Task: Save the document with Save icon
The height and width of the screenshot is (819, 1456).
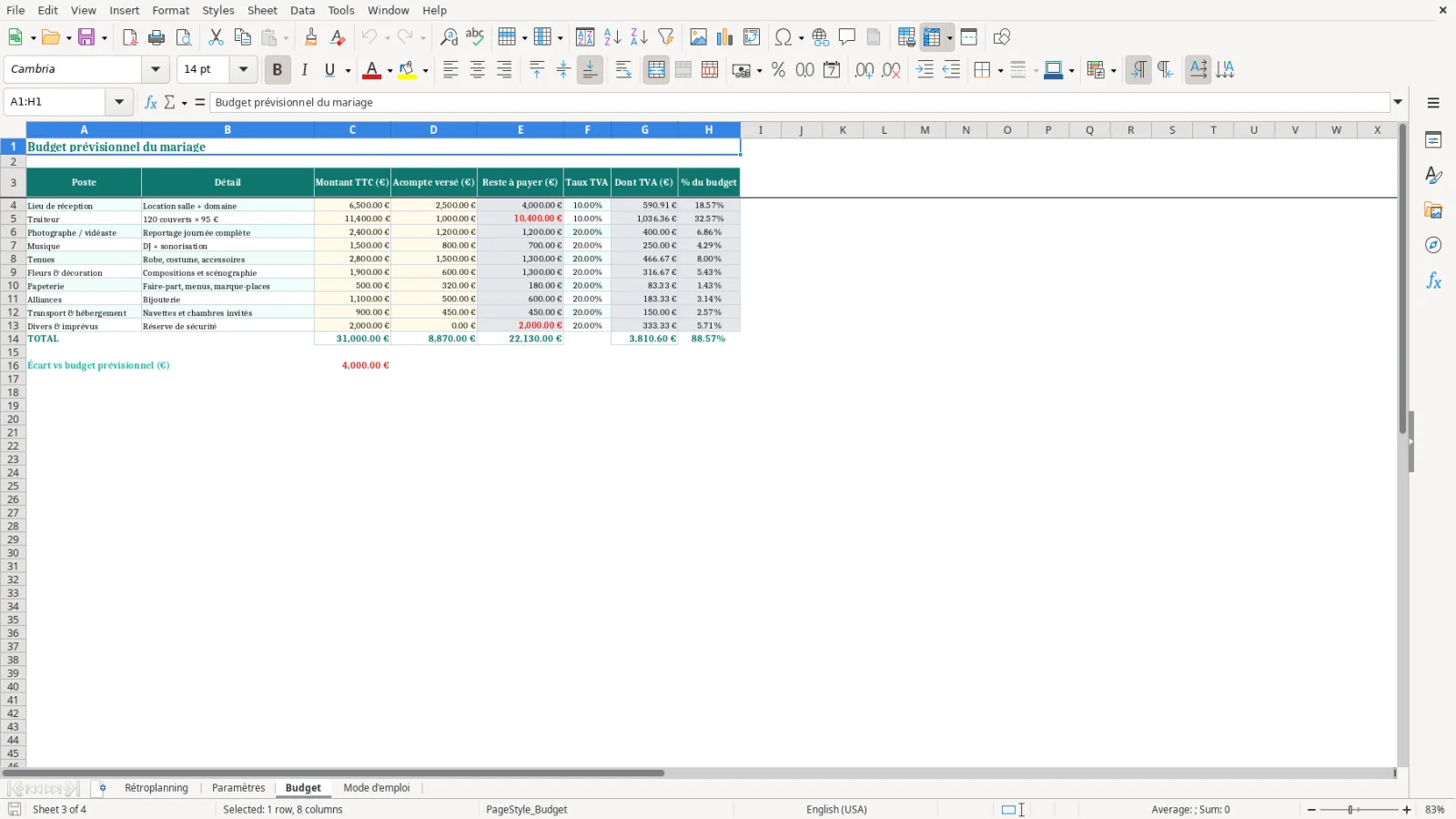Action: pos(86,37)
